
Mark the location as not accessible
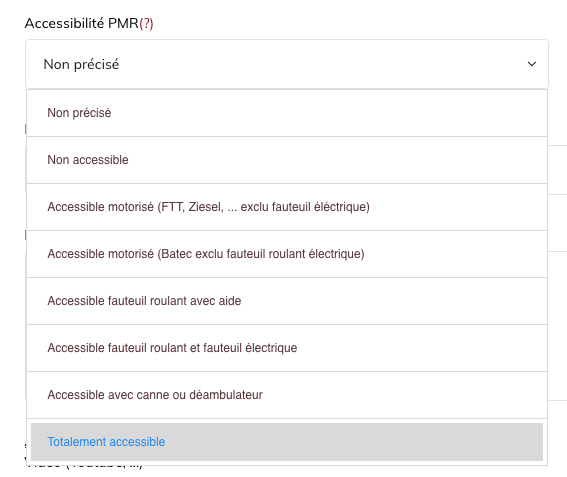287,160
